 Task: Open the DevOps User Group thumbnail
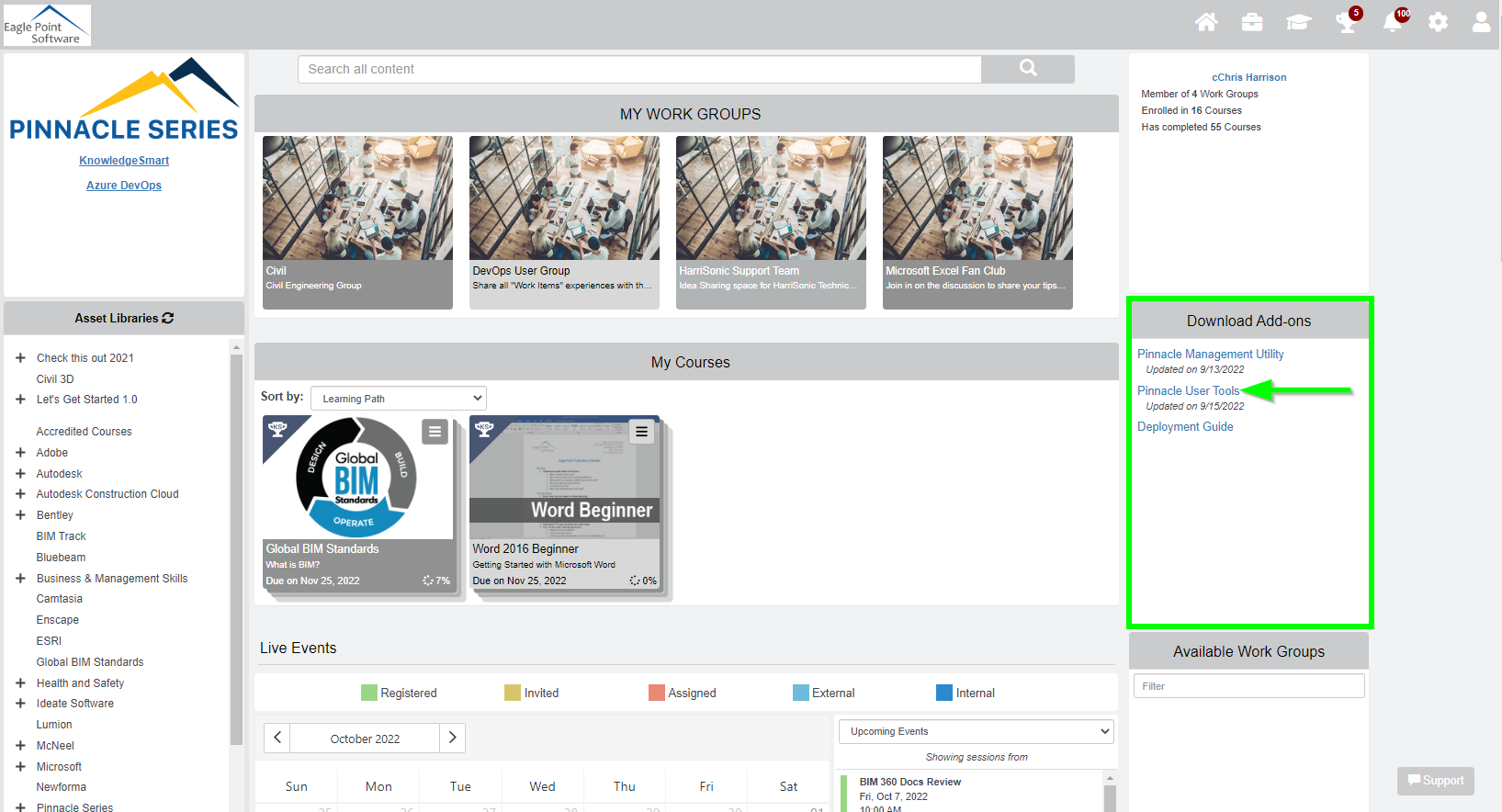[x=563, y=198]
